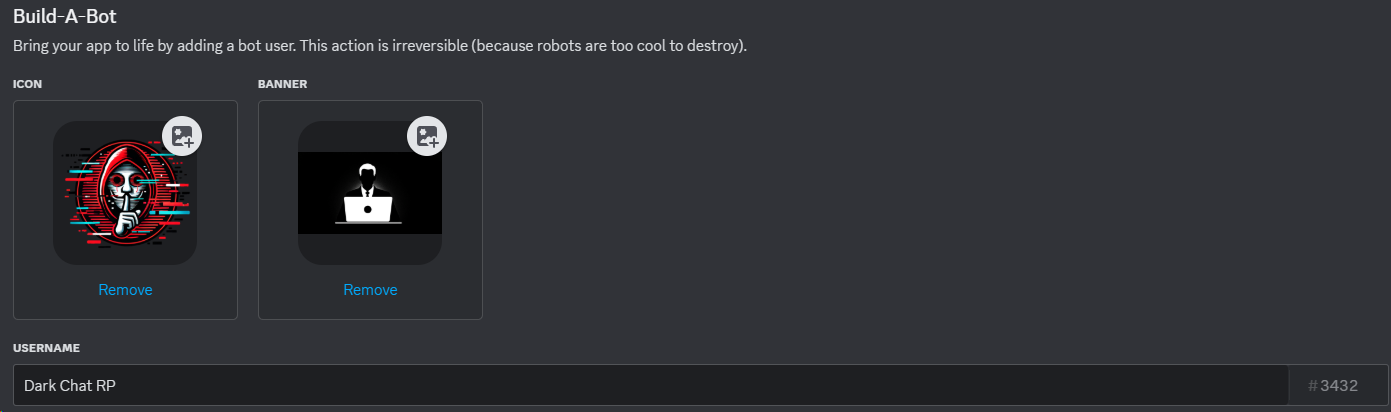Click the upload image icon on the banner
The width and height of the screenshot is (1391, 412).
pyautogui.click(x=427, y=137)
